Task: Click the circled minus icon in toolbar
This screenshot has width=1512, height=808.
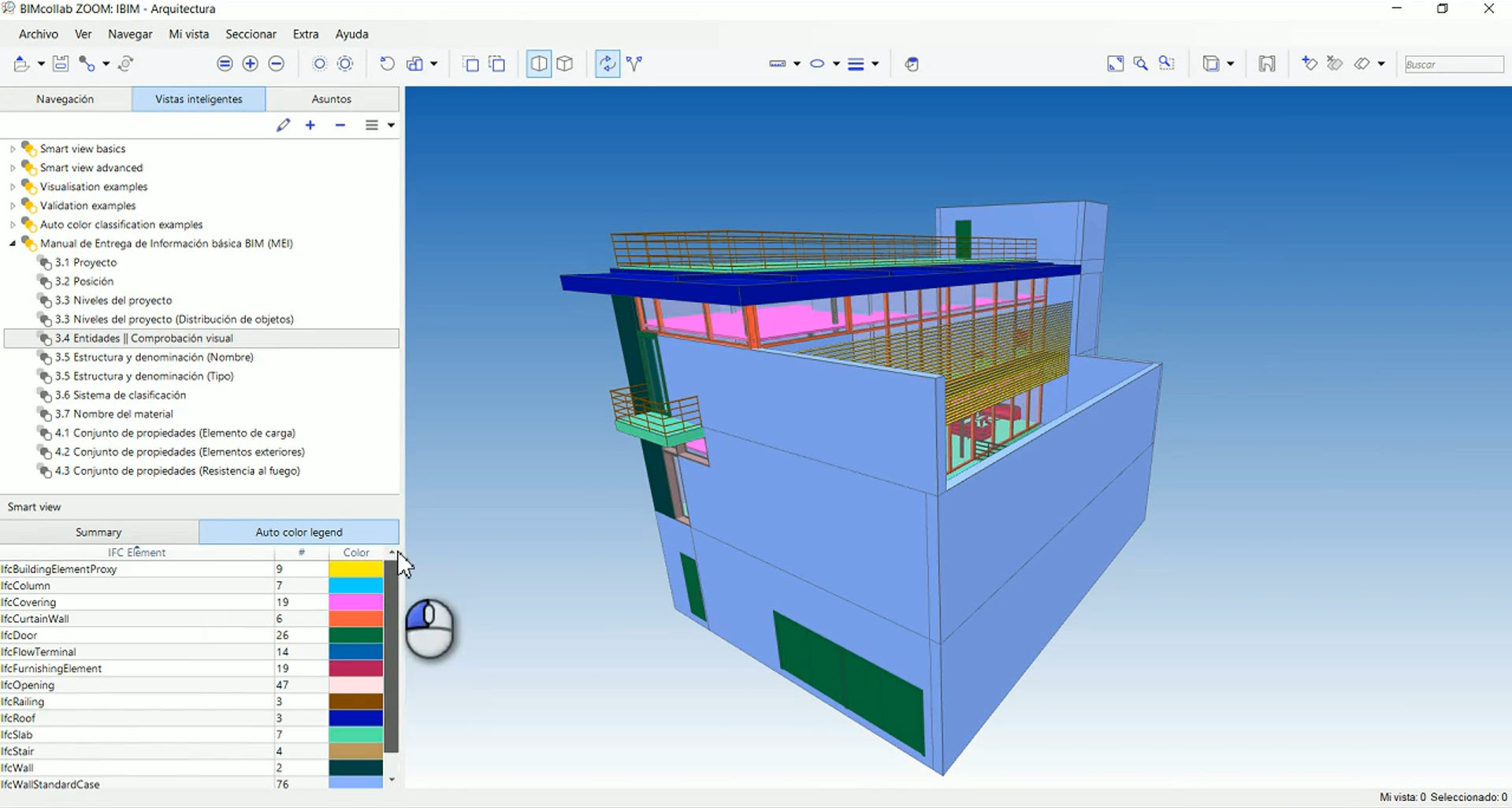Action: click(x=277, y=64)
